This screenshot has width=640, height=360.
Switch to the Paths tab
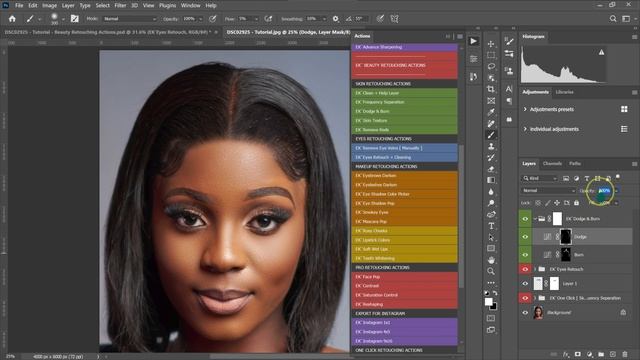[575, 164]
